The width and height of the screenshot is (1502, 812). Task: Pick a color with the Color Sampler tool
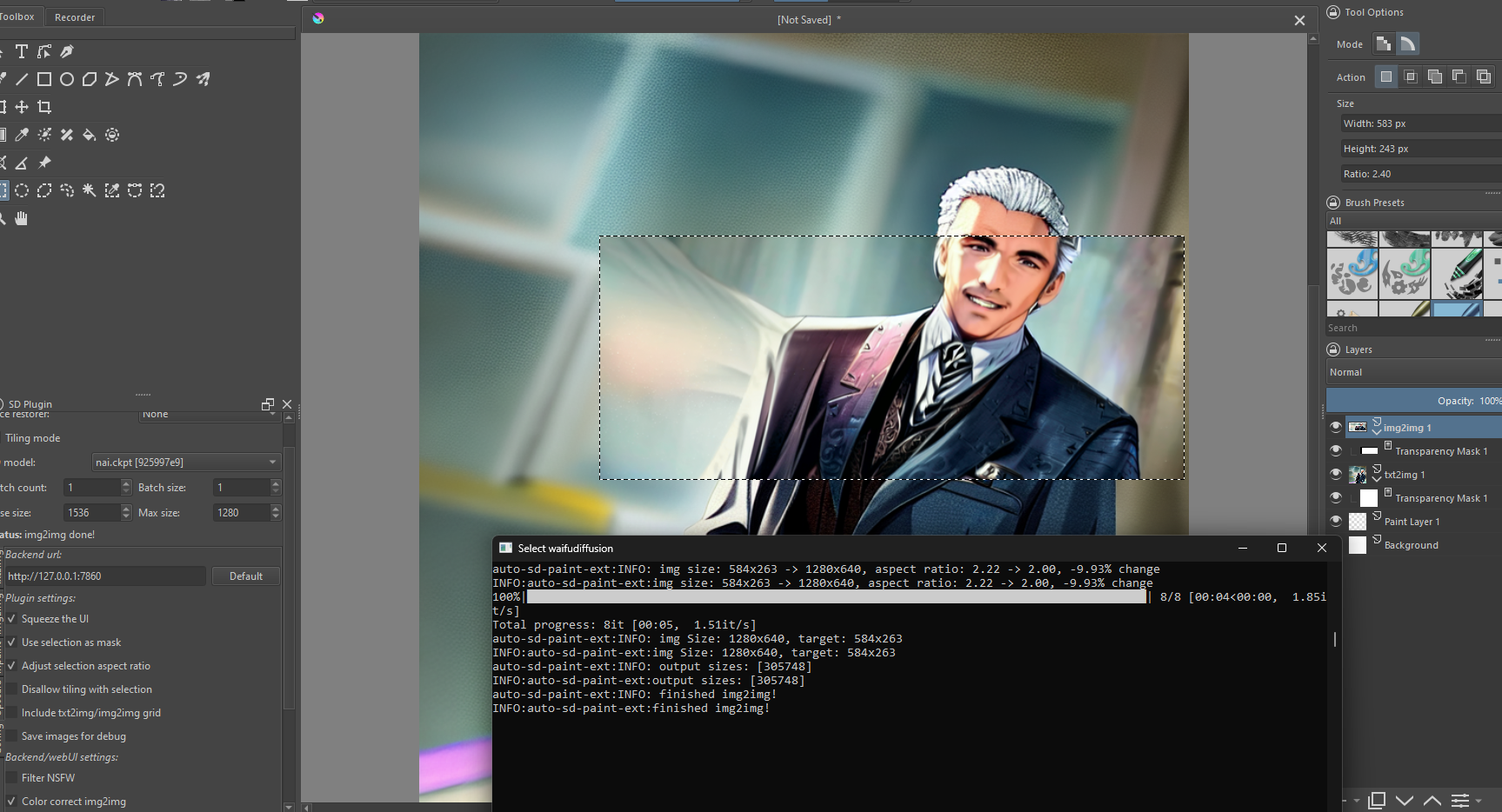[x=22, y=135]
